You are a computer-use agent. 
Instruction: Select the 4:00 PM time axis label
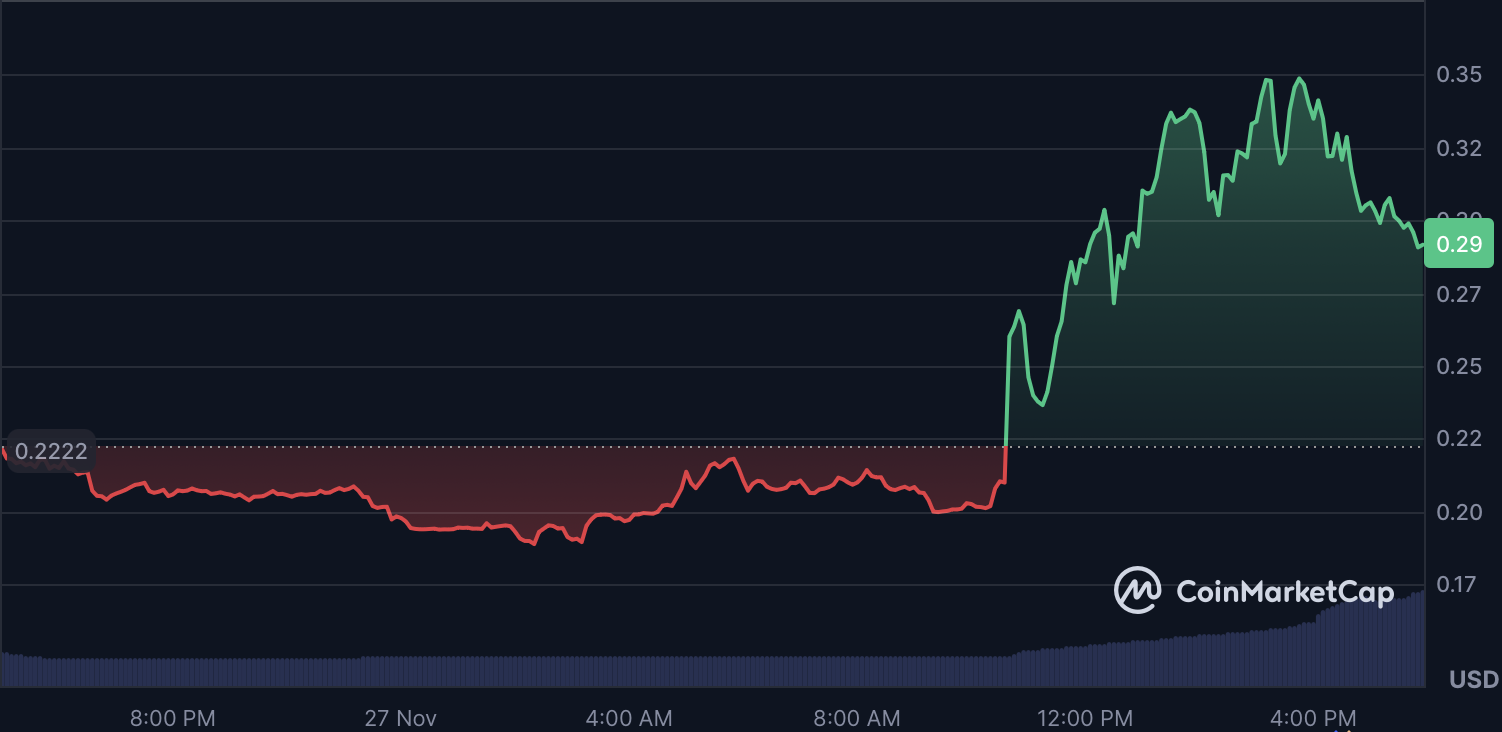(x=1312, y=718)
